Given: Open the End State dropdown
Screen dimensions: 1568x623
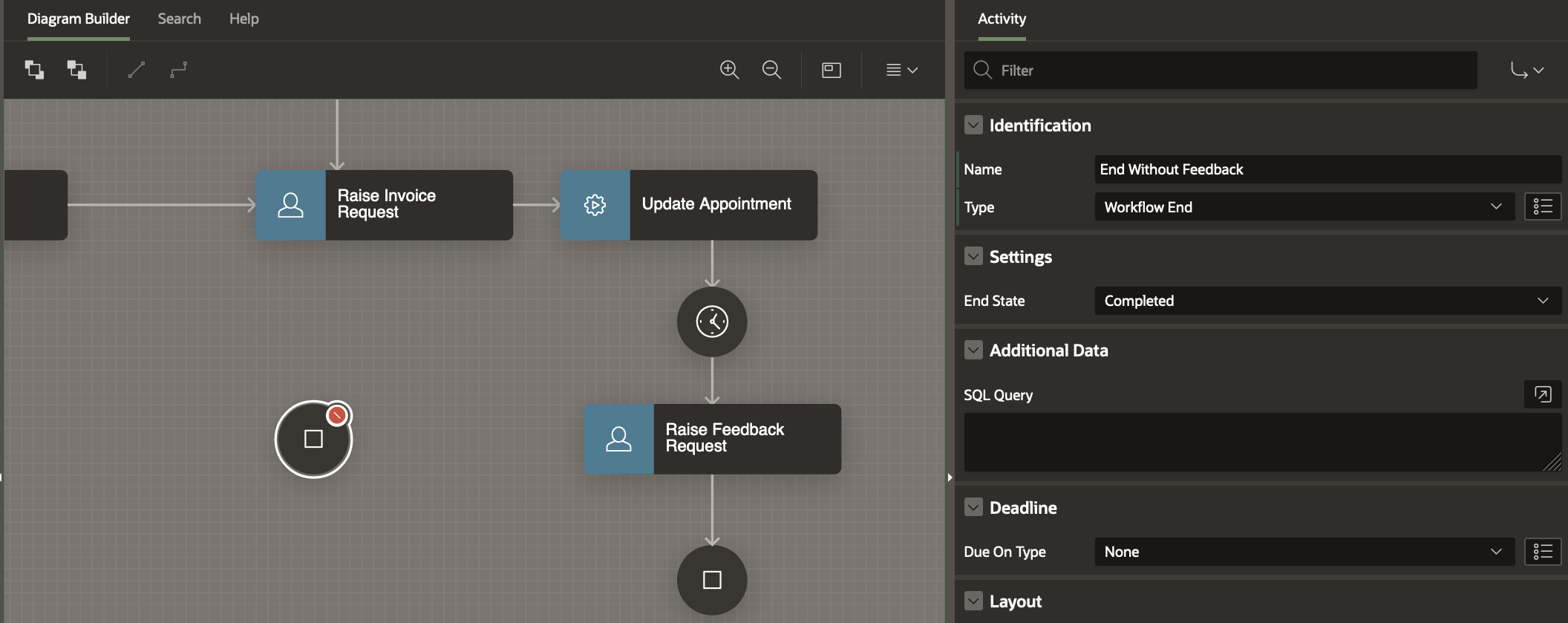Looking at the screenshot, I should point(1327,301).
